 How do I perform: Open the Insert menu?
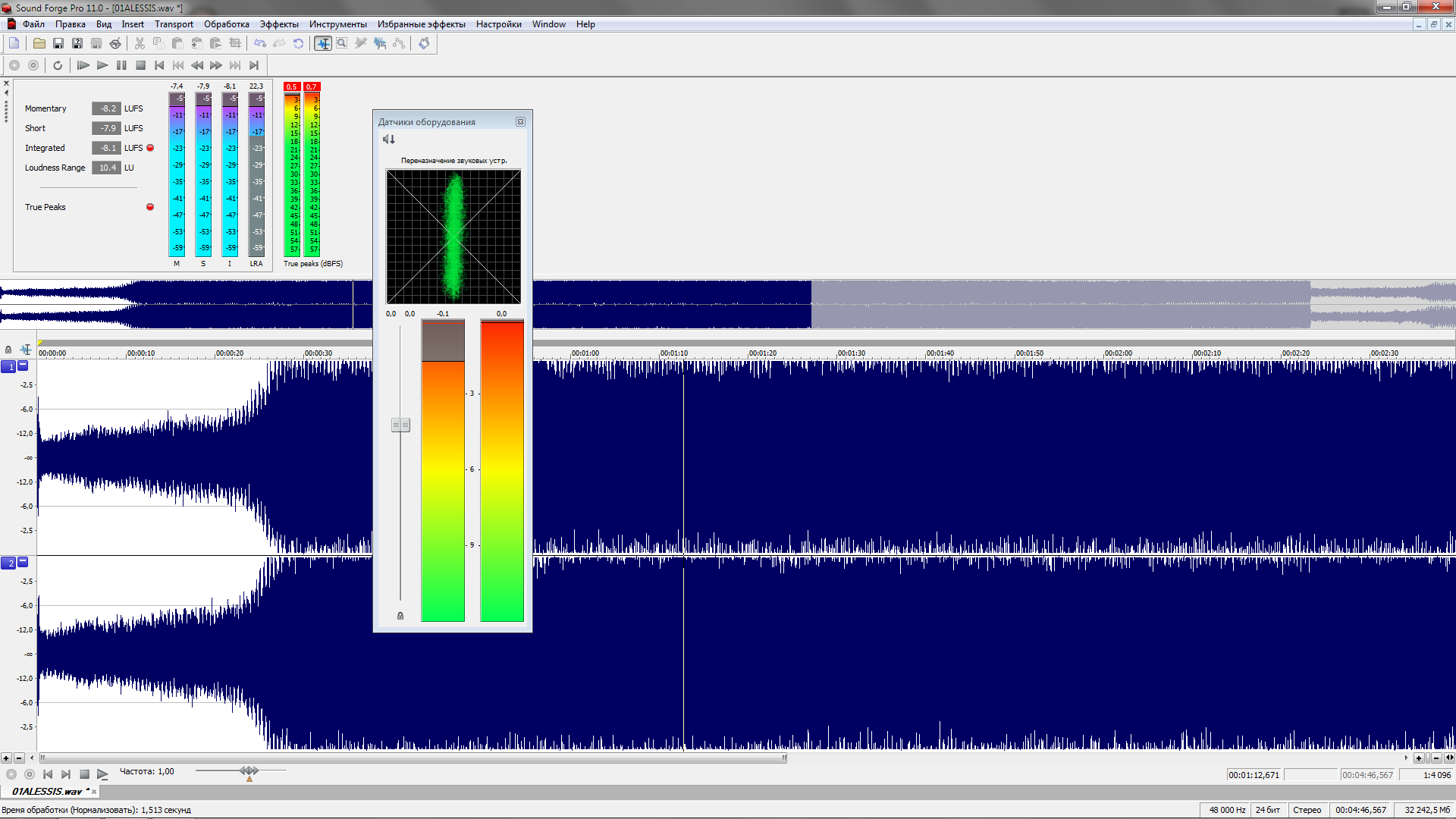tap(133, 24)
